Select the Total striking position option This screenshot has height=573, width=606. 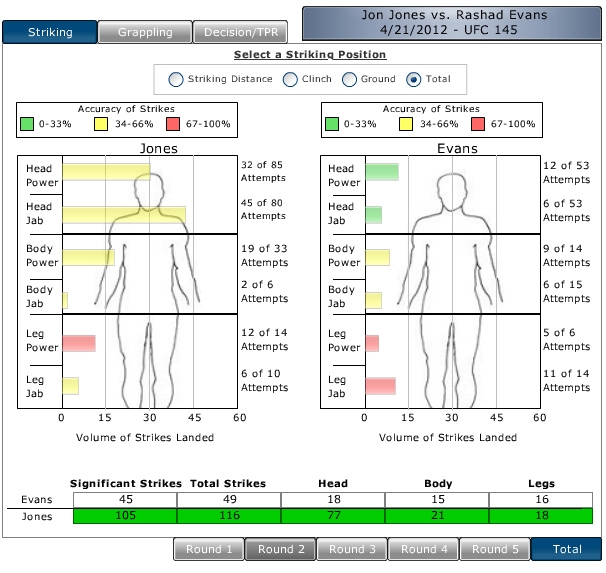pyautogui.click(x=414, y=79)
